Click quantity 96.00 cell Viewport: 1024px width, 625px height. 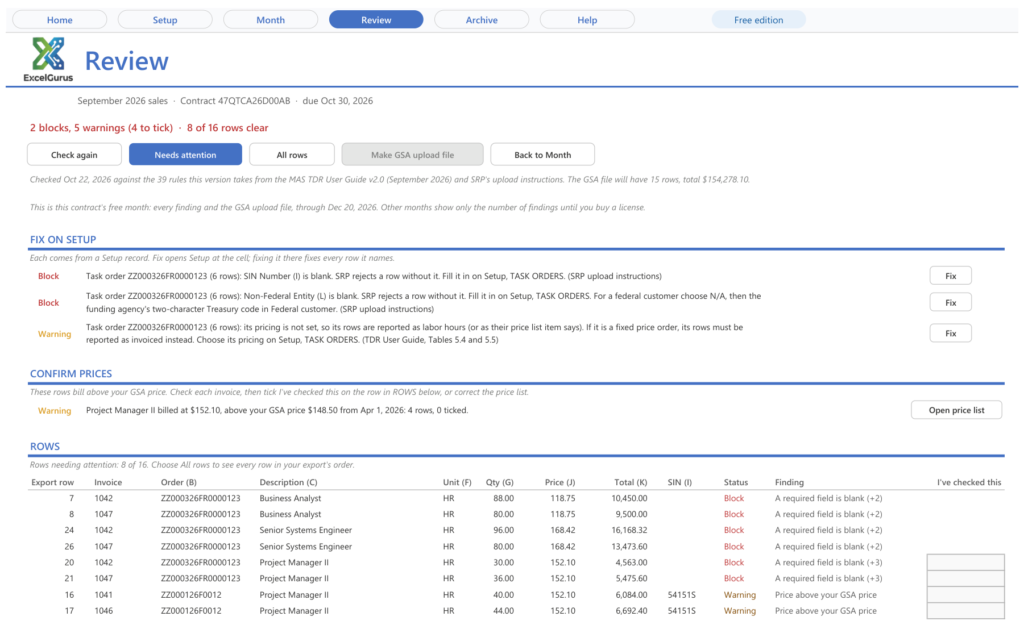[503, 530]
